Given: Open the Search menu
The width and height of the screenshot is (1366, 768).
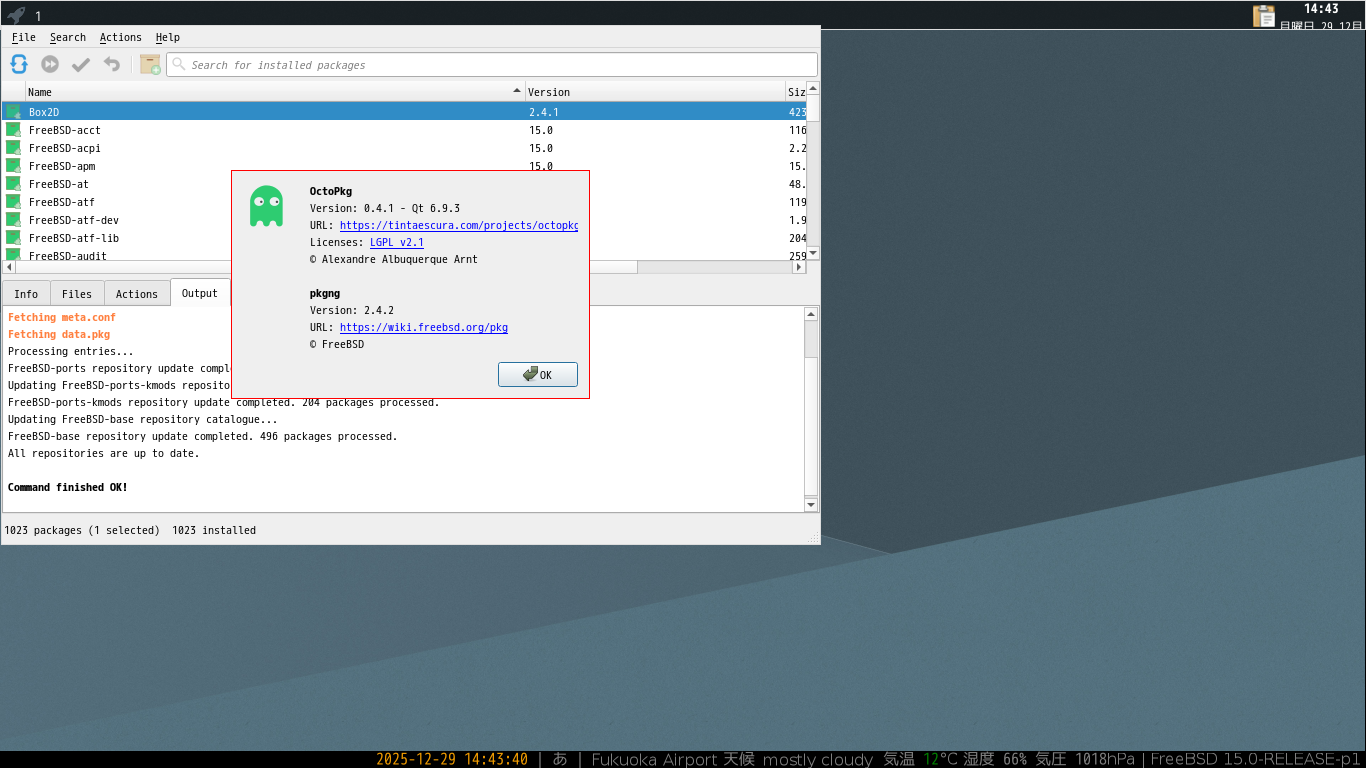Looking at the screenshot, I should pyautogui.click(x=68, y=37).
